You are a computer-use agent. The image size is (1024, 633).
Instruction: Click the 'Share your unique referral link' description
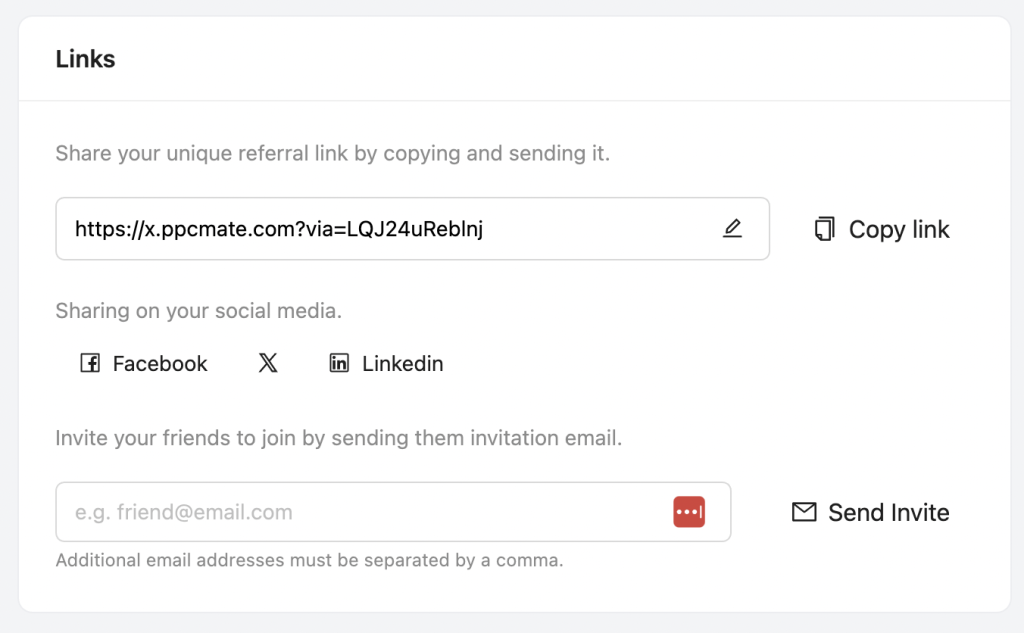[x=332, y=154]
